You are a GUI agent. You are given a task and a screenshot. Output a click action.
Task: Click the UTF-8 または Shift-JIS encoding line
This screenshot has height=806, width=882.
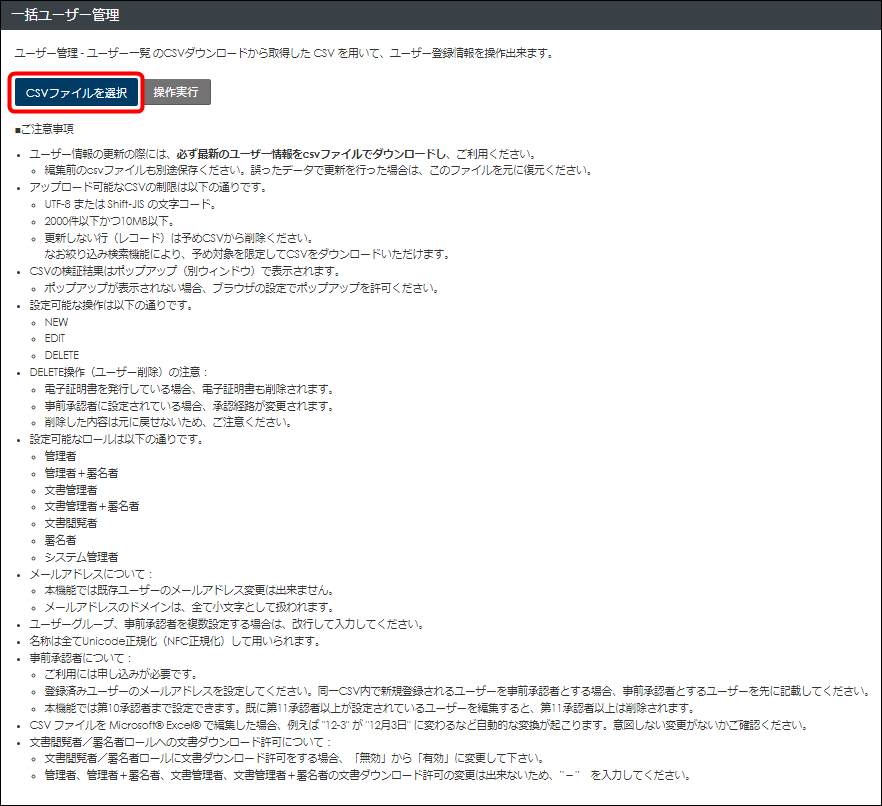pos(129,204)
